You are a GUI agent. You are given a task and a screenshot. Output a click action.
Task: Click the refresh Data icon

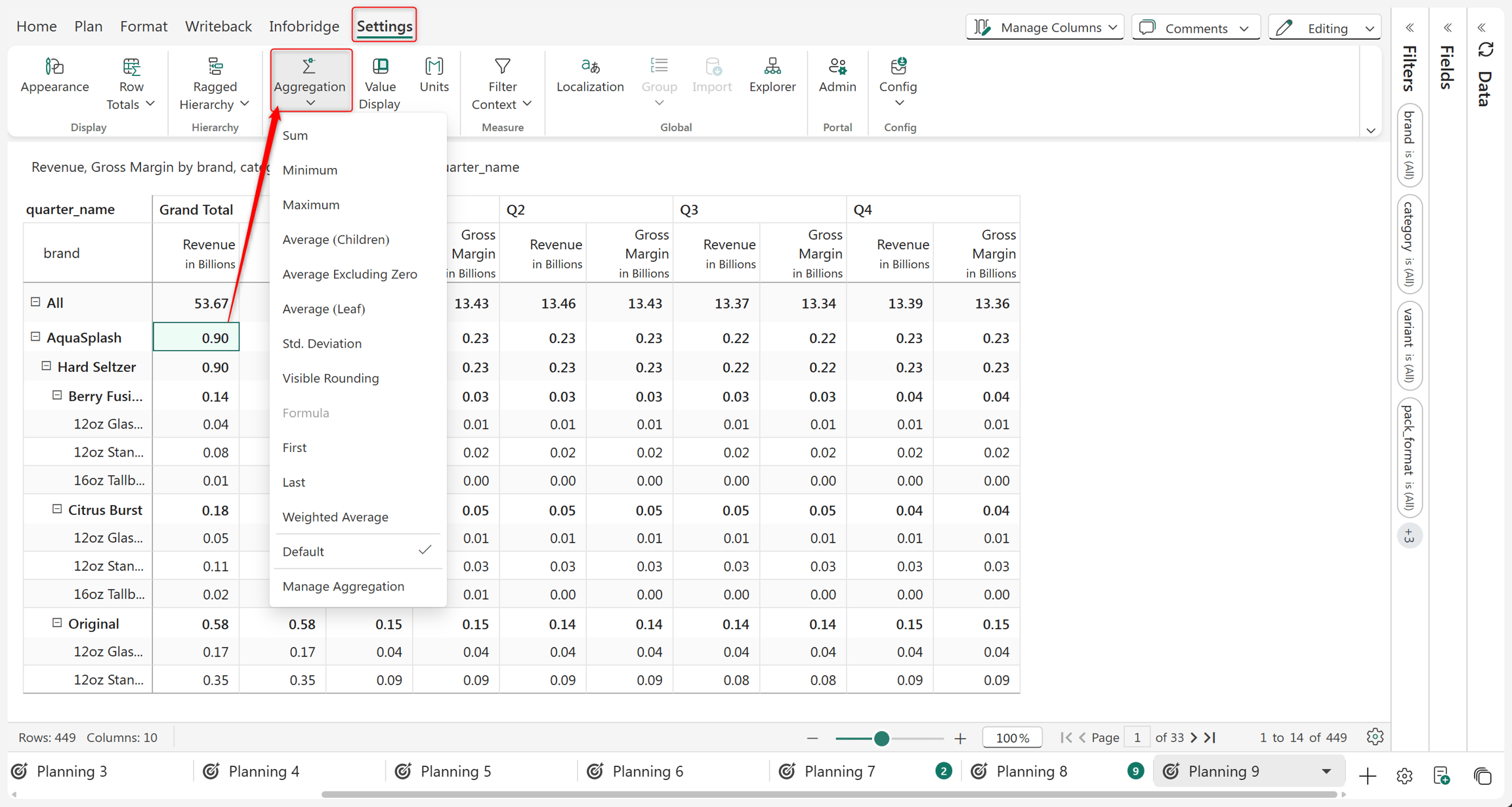tap(1486, 51)
